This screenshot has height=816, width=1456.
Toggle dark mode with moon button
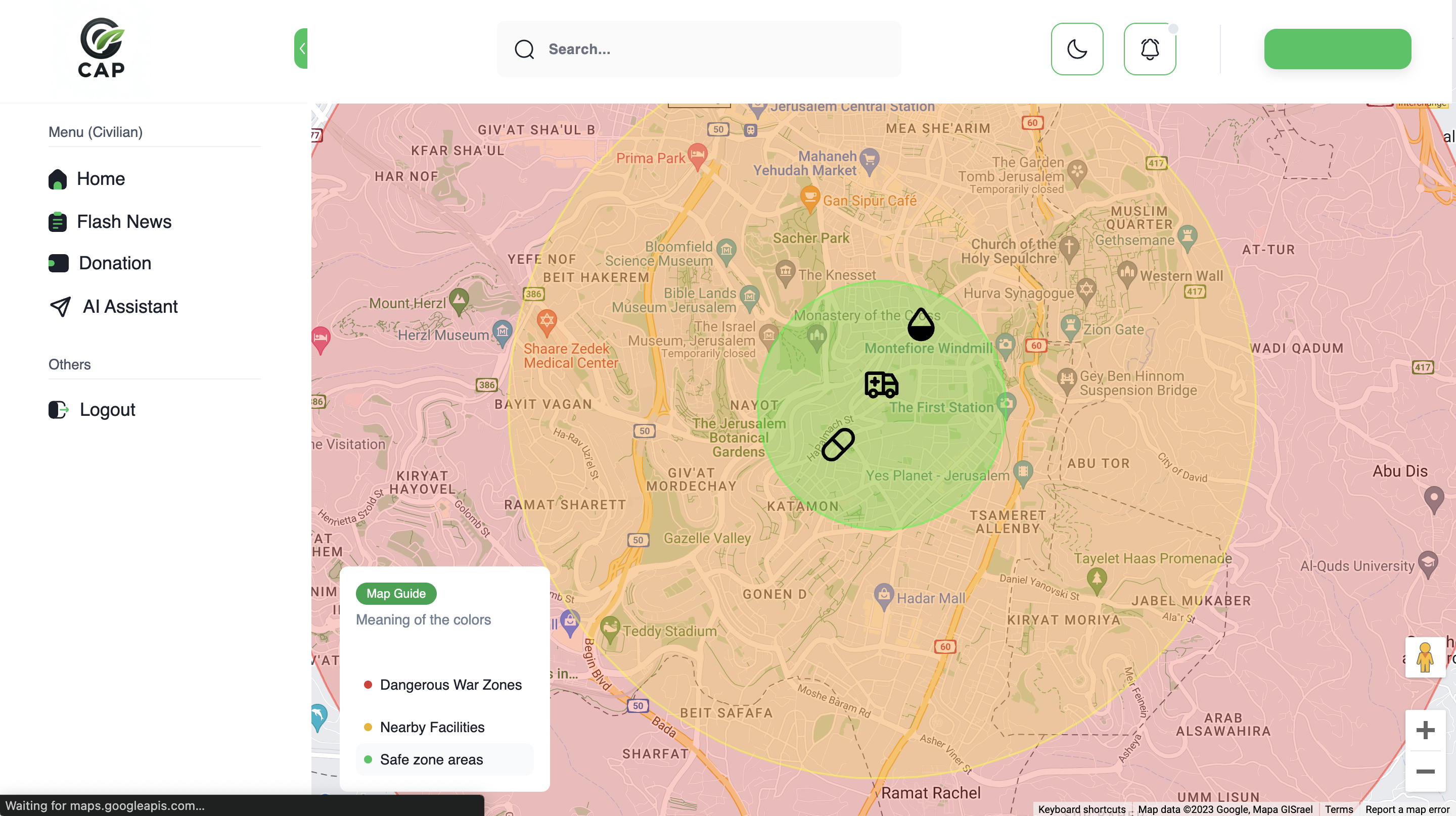pyautogui.click(x=1077, y=49)
